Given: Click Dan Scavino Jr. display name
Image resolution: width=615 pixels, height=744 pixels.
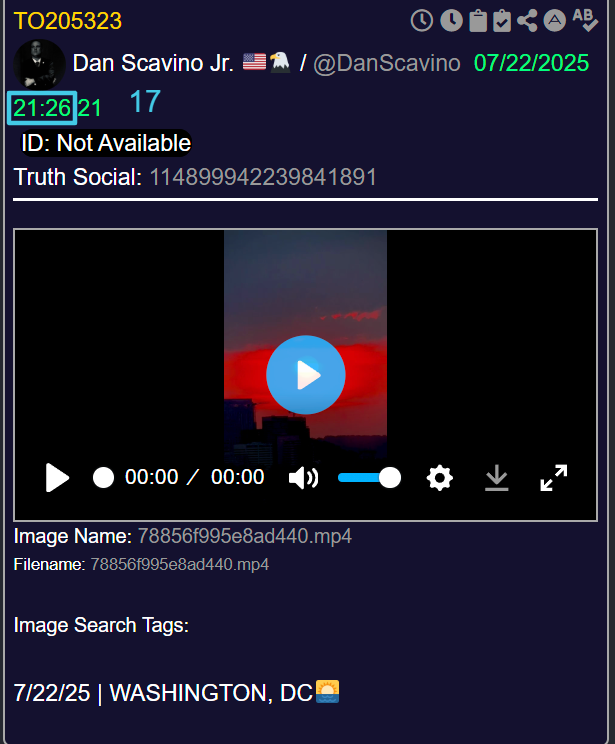Looking at the screenshot, I should (x=153, y=63).
